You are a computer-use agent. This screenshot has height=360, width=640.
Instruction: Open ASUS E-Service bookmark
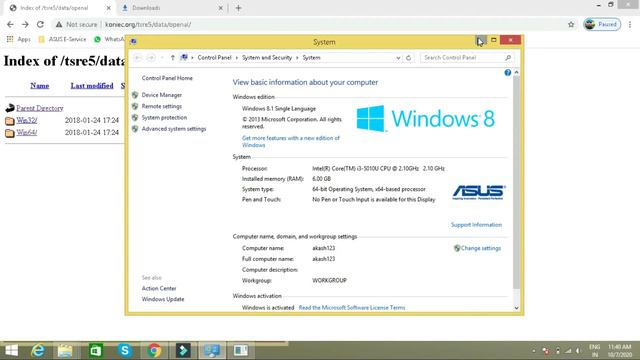coord(62,39)
